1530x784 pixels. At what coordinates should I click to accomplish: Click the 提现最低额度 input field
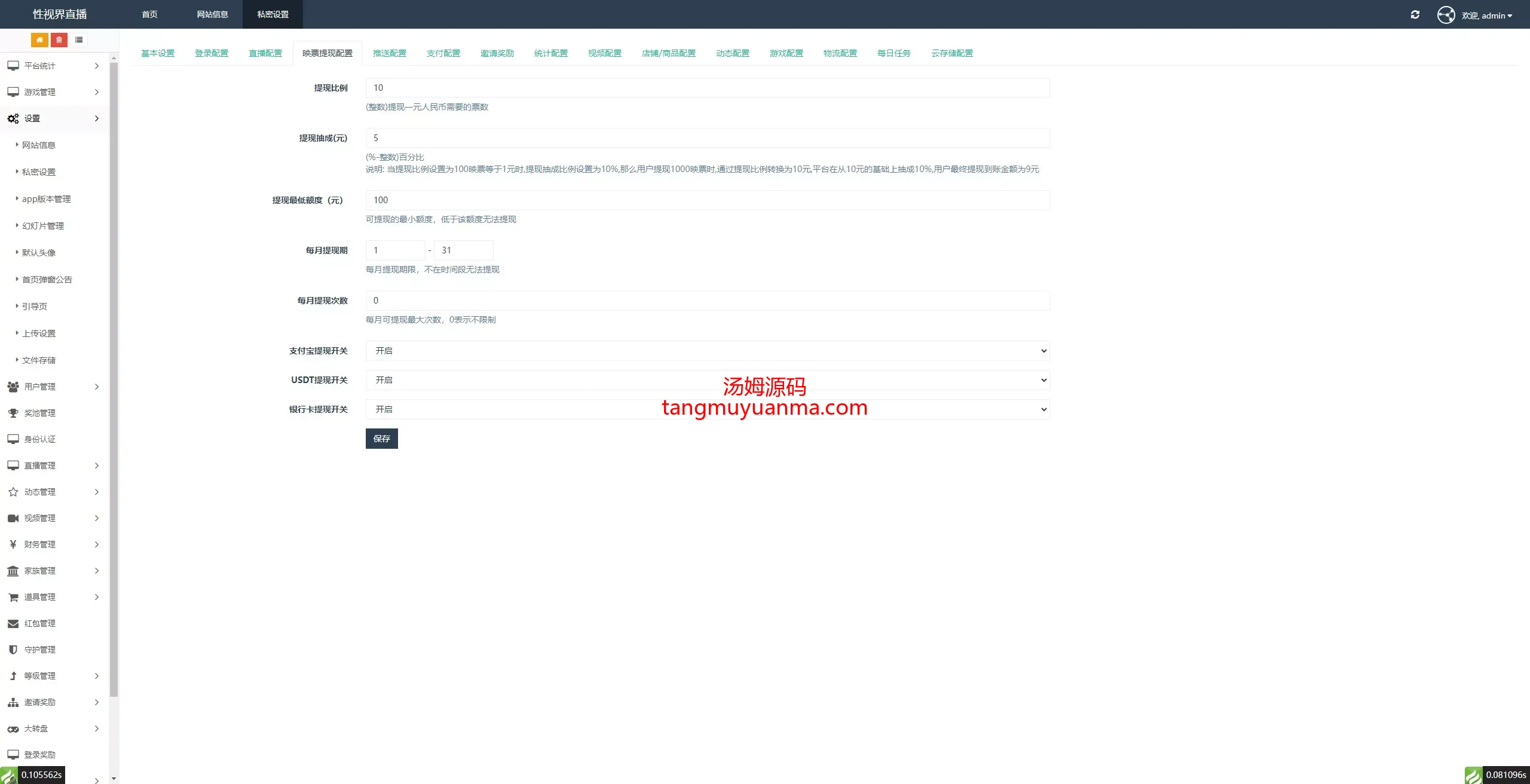[x=707, y=200]
